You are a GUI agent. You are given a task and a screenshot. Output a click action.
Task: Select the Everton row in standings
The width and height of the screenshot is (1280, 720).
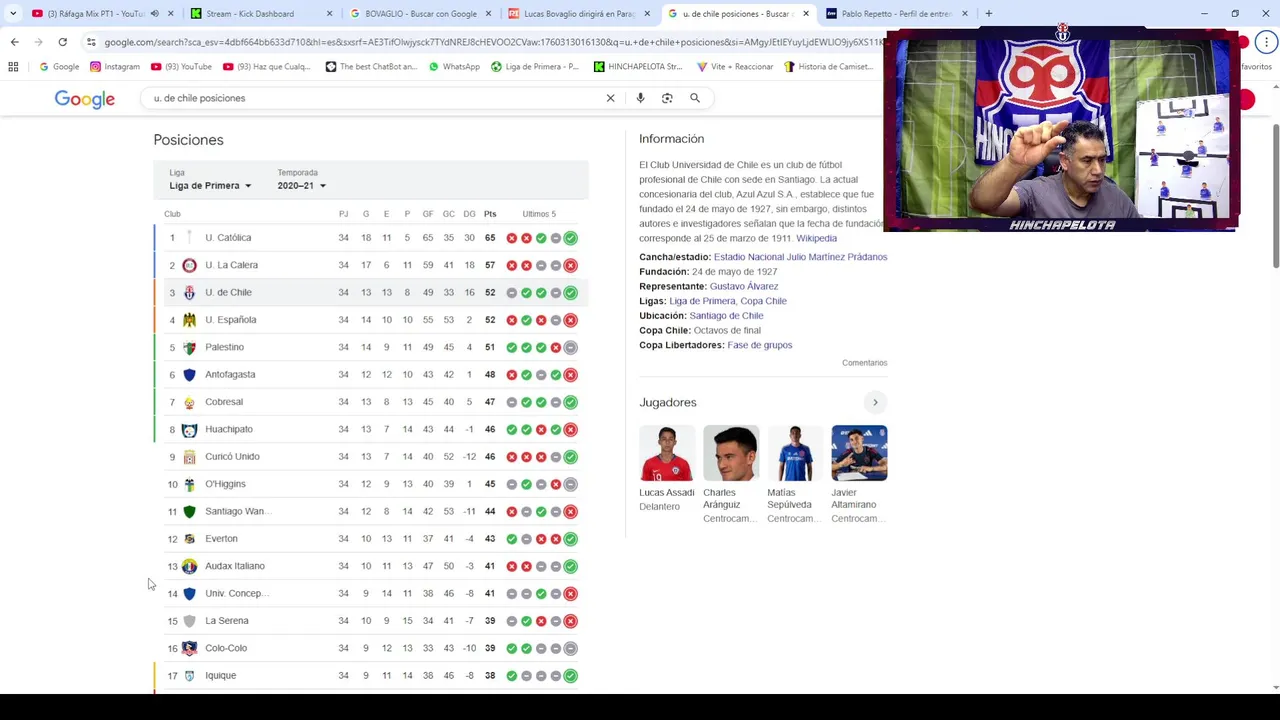point(372,539)
